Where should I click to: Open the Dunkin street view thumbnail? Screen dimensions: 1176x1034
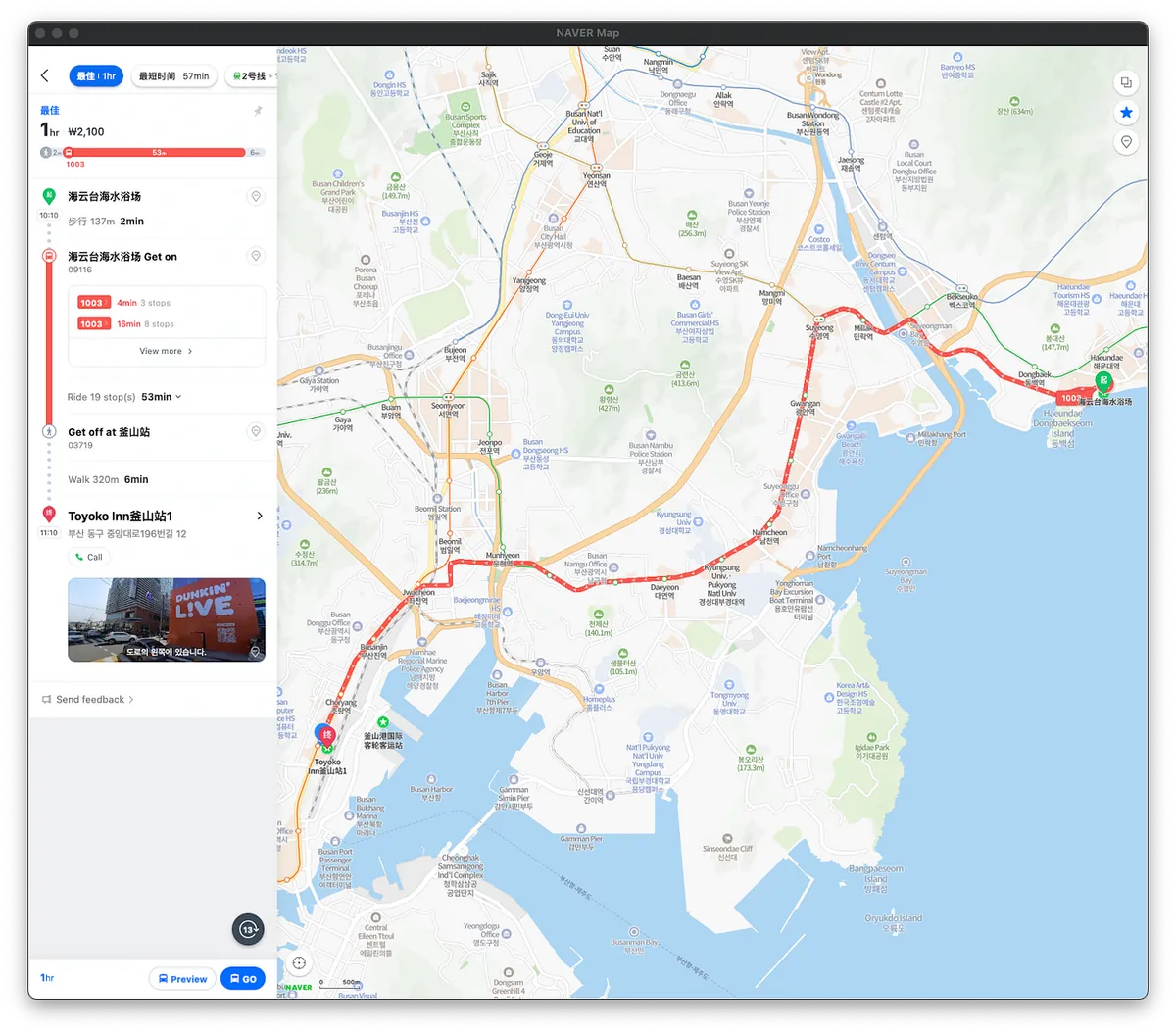[167, 619]
